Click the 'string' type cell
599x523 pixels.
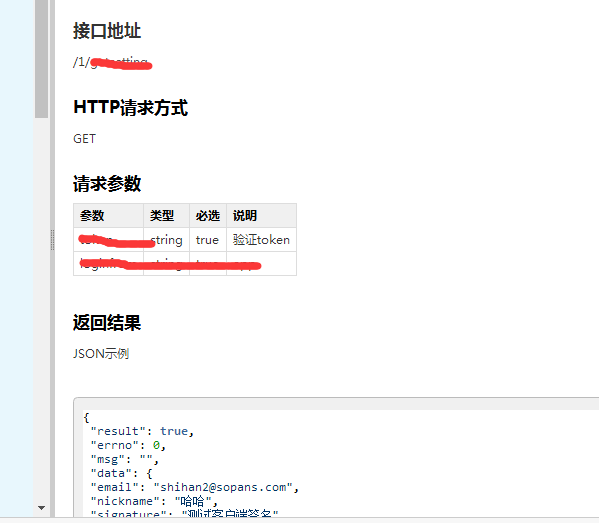[x=167, y=240]
